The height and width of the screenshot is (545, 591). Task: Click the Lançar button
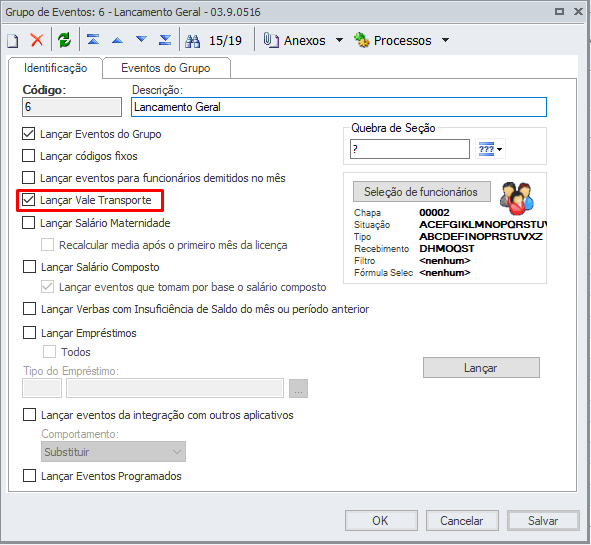[x=481, y=367]
